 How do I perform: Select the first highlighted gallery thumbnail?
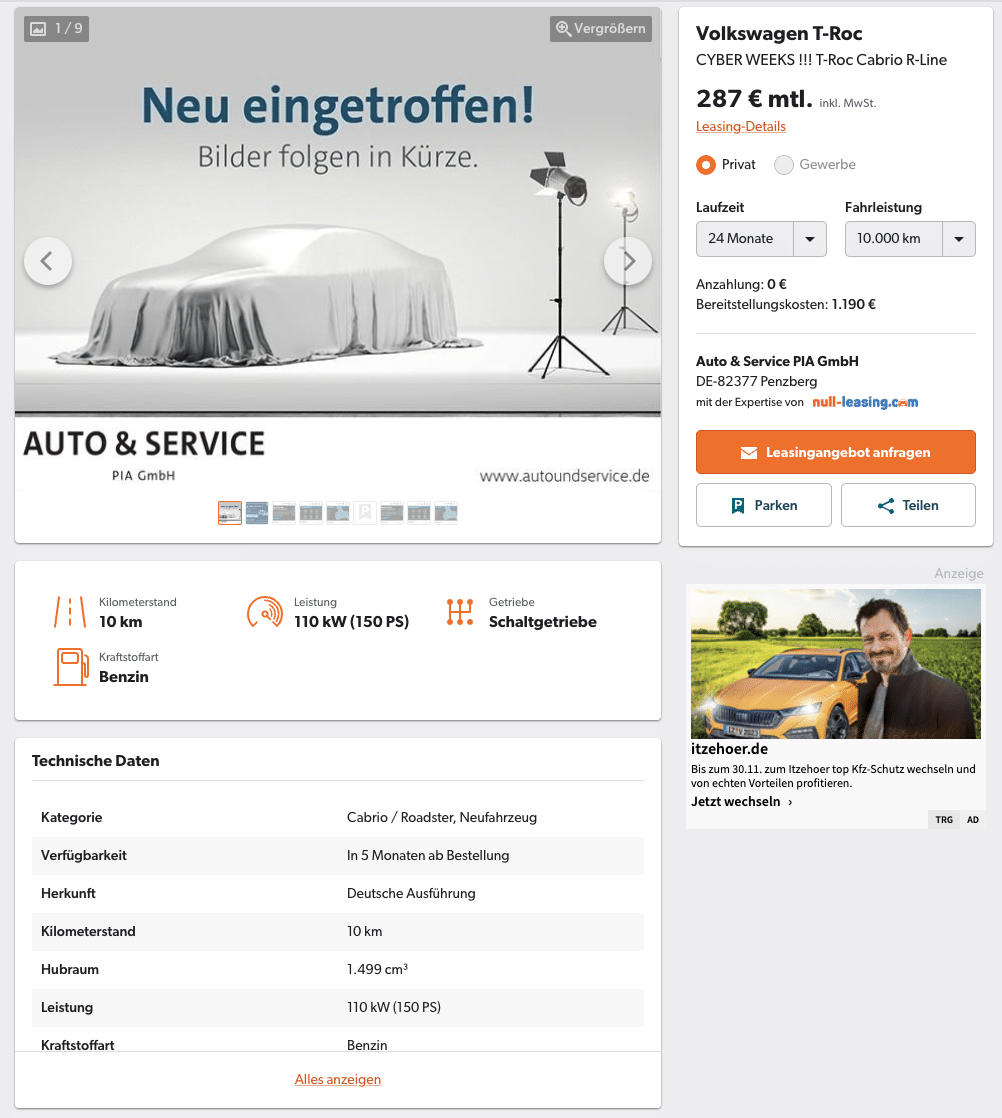click(x=230, y=513)
